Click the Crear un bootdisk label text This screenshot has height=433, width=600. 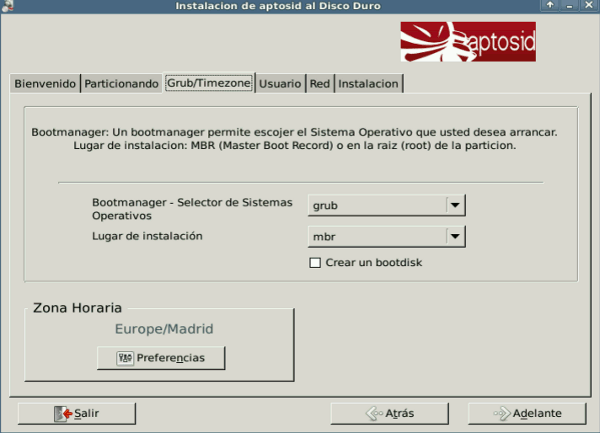[x=374, y=262]
